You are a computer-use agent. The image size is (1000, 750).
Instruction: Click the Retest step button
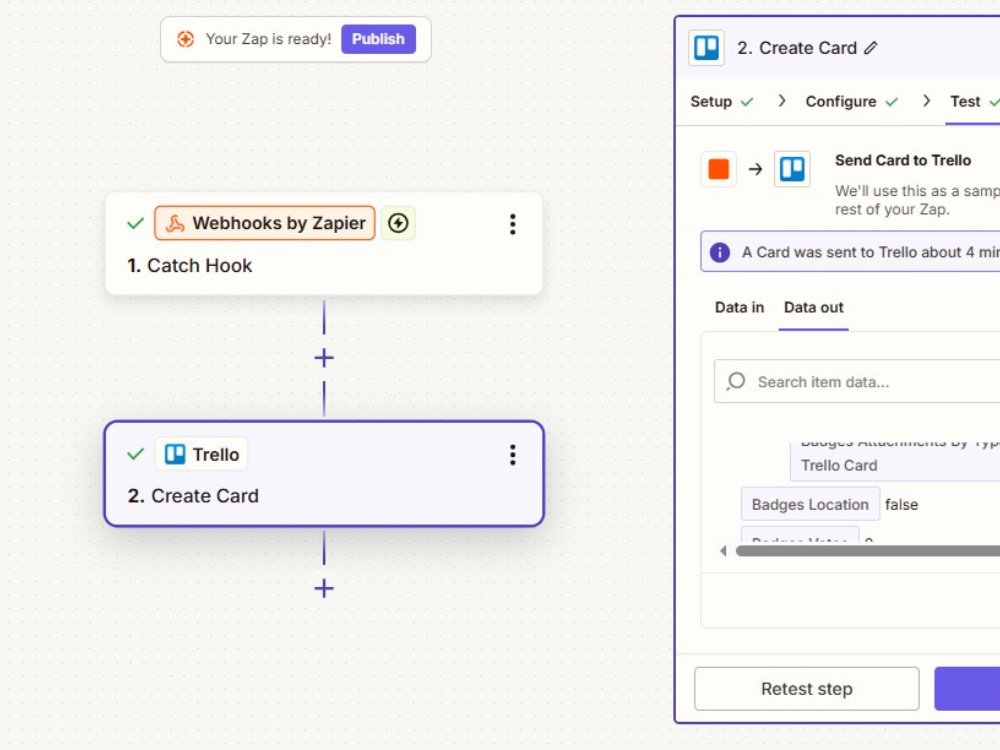(807, 689)
